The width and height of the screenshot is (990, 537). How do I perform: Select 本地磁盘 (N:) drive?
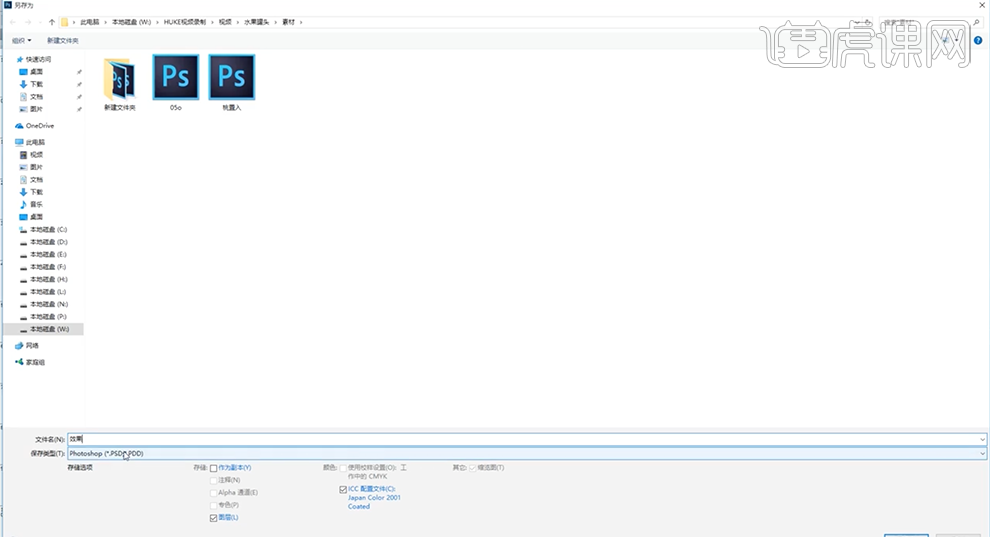[x=44, y=304]
